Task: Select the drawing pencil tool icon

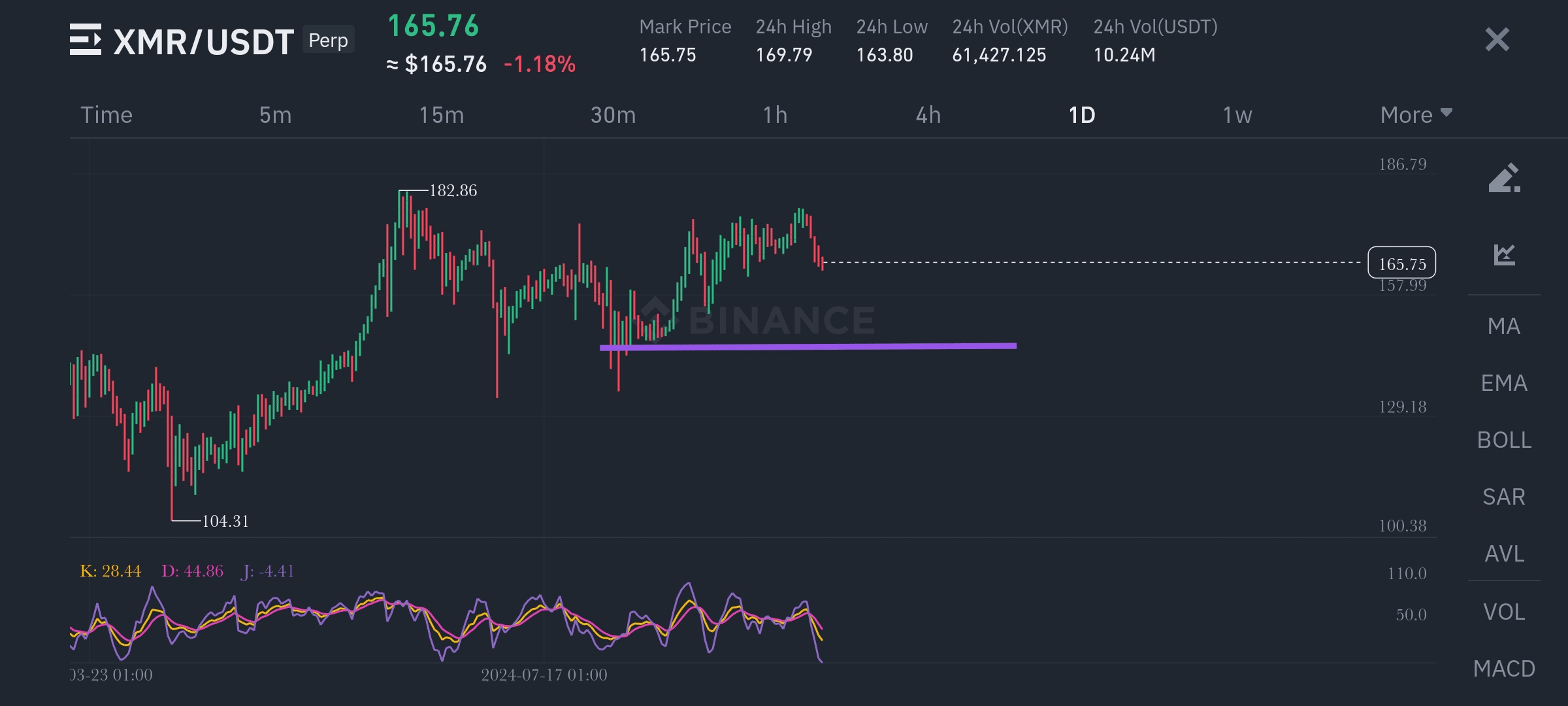Action: [1504, 178]
